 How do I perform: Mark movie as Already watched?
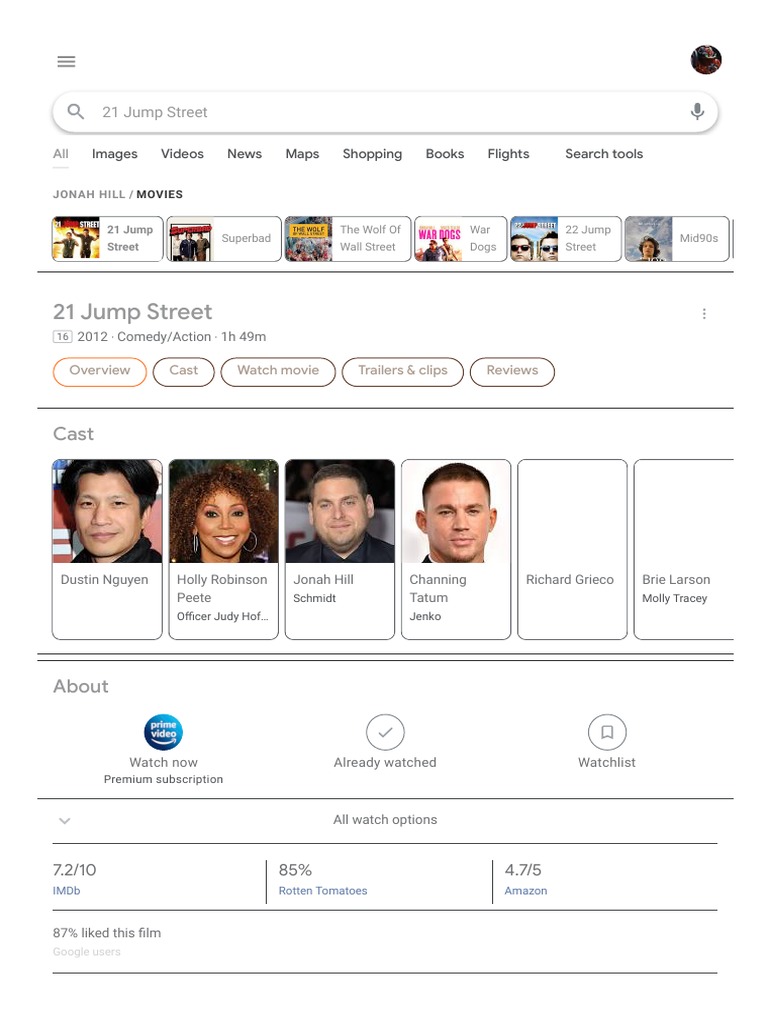[x=385, y=733]
